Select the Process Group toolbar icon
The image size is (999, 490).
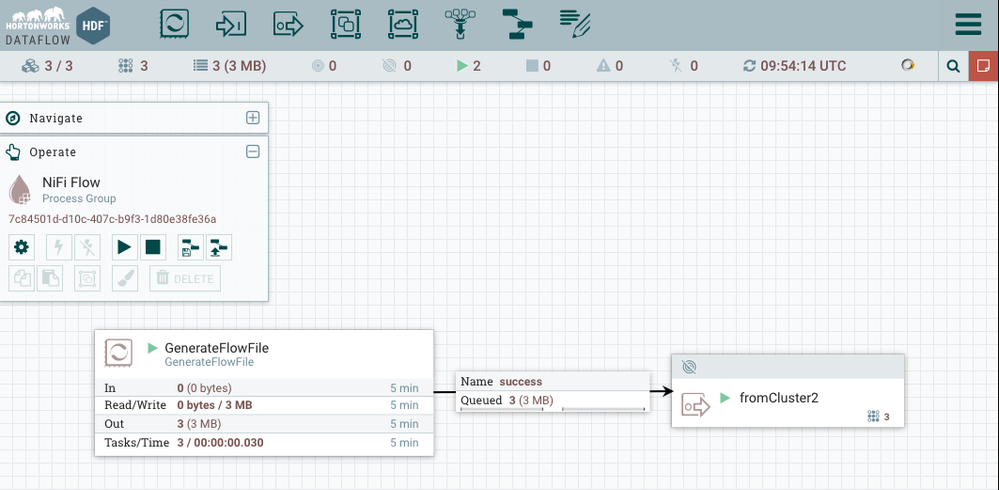pos(346,23)
